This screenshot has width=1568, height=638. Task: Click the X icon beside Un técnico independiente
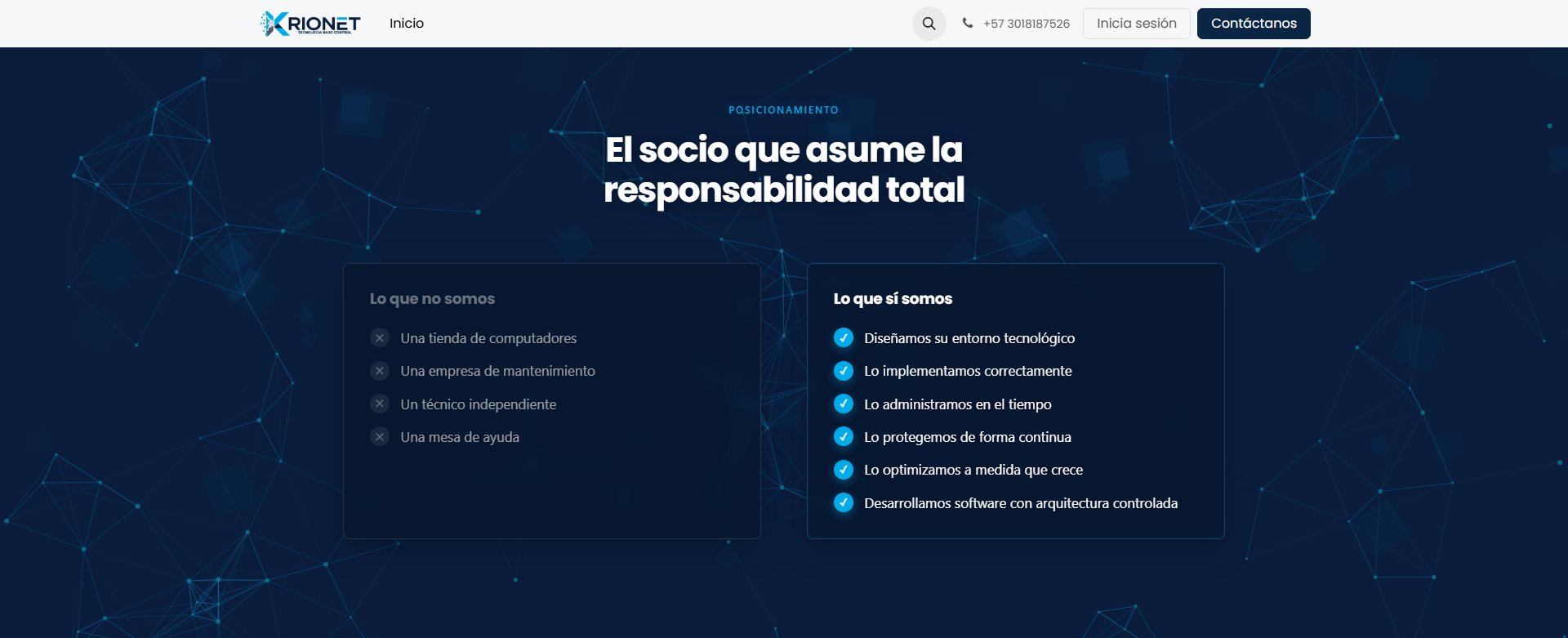click(380, 404)
